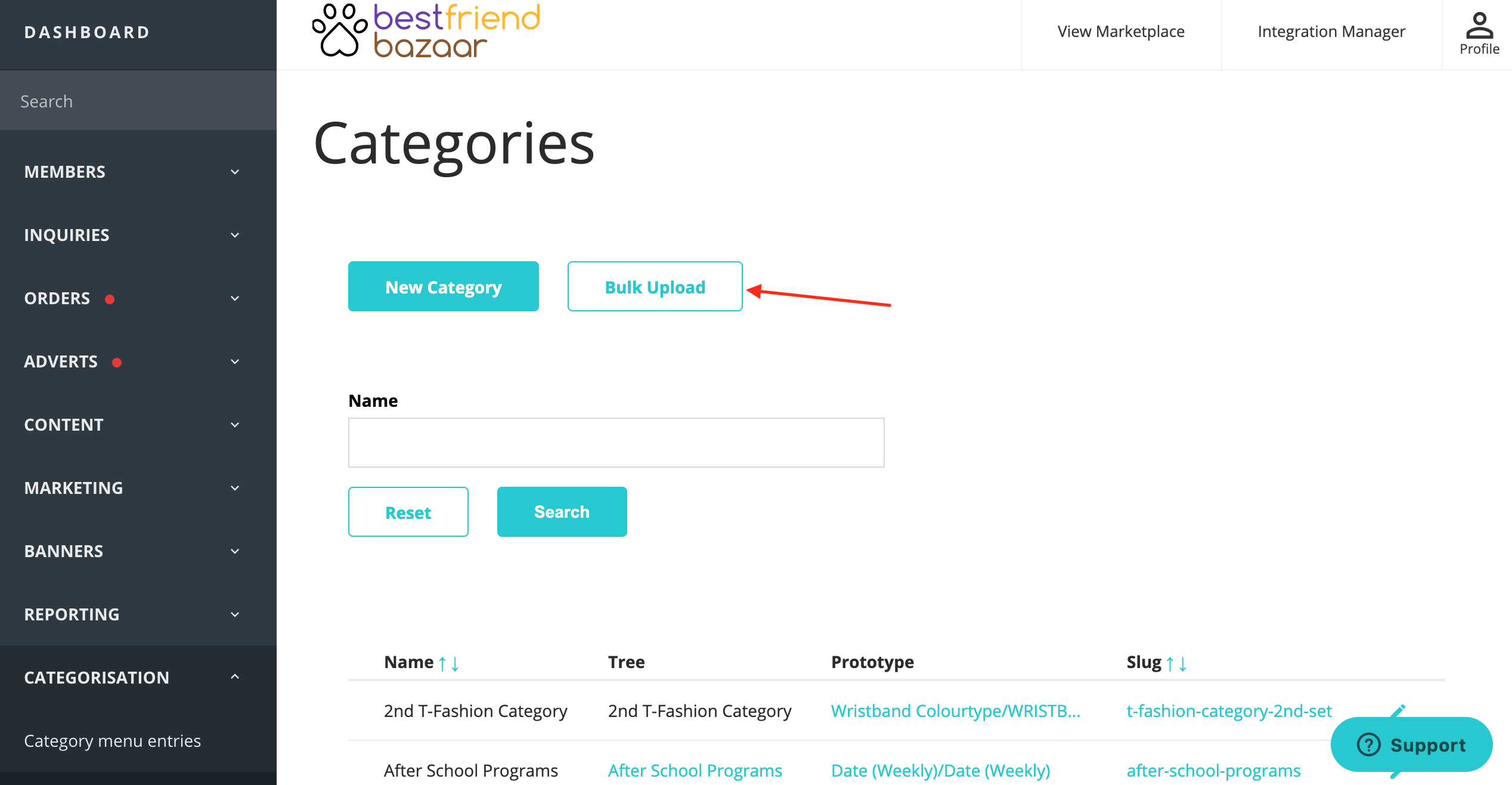Expand the Reporting sidebar section
The height and width of the screenshot is (785, 1512).
pyautogui.click(x=138, y=614)
